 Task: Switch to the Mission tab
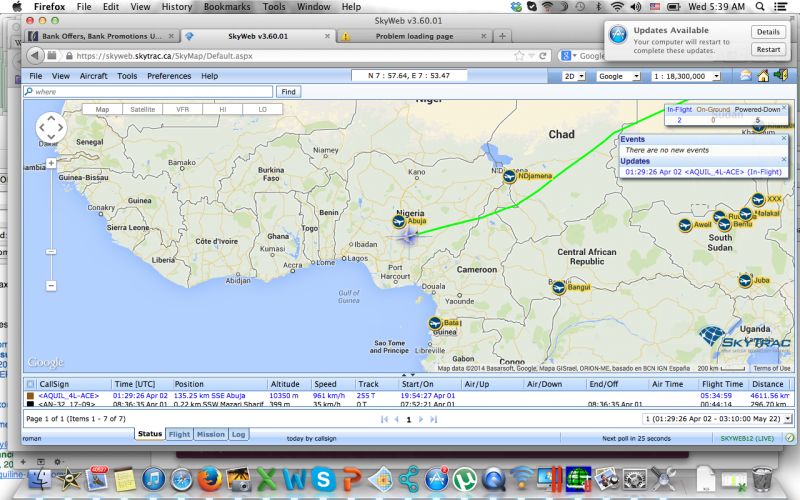coord(211,434)
